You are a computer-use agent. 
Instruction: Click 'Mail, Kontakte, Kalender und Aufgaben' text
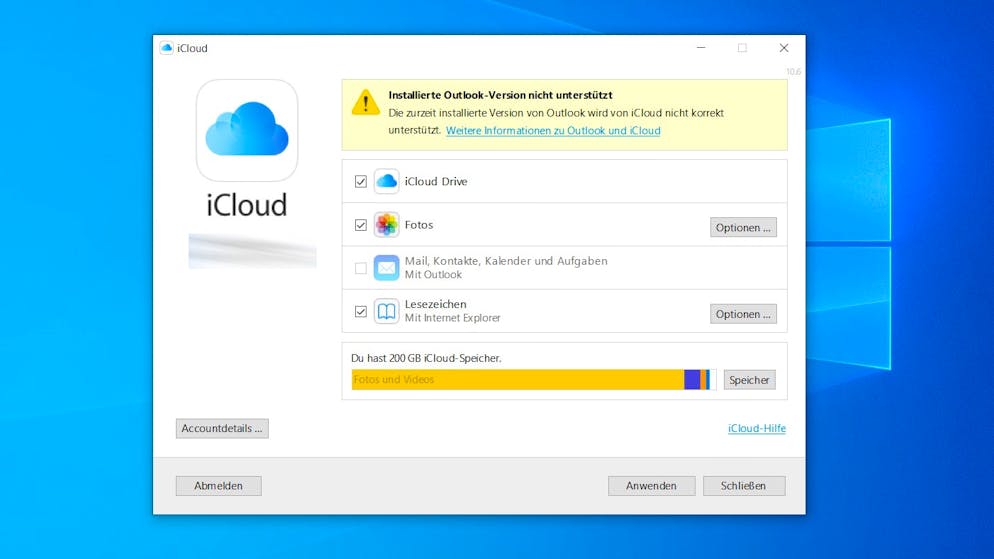click(506, 260)
